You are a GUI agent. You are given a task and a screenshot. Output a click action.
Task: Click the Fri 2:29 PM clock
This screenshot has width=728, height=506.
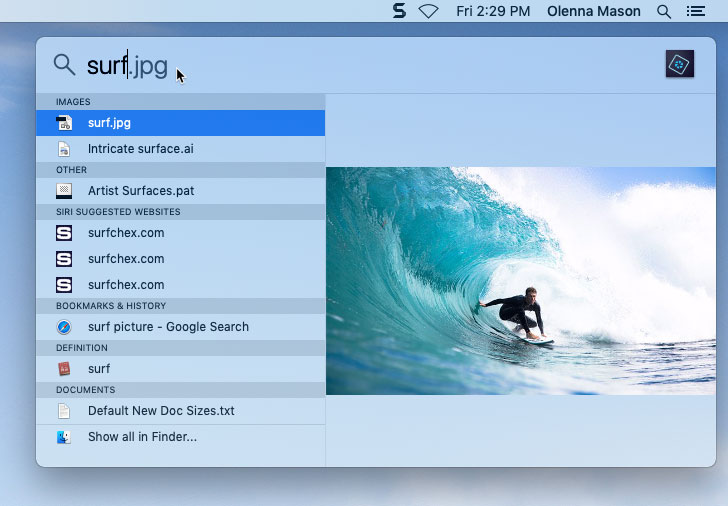(493, 11)
